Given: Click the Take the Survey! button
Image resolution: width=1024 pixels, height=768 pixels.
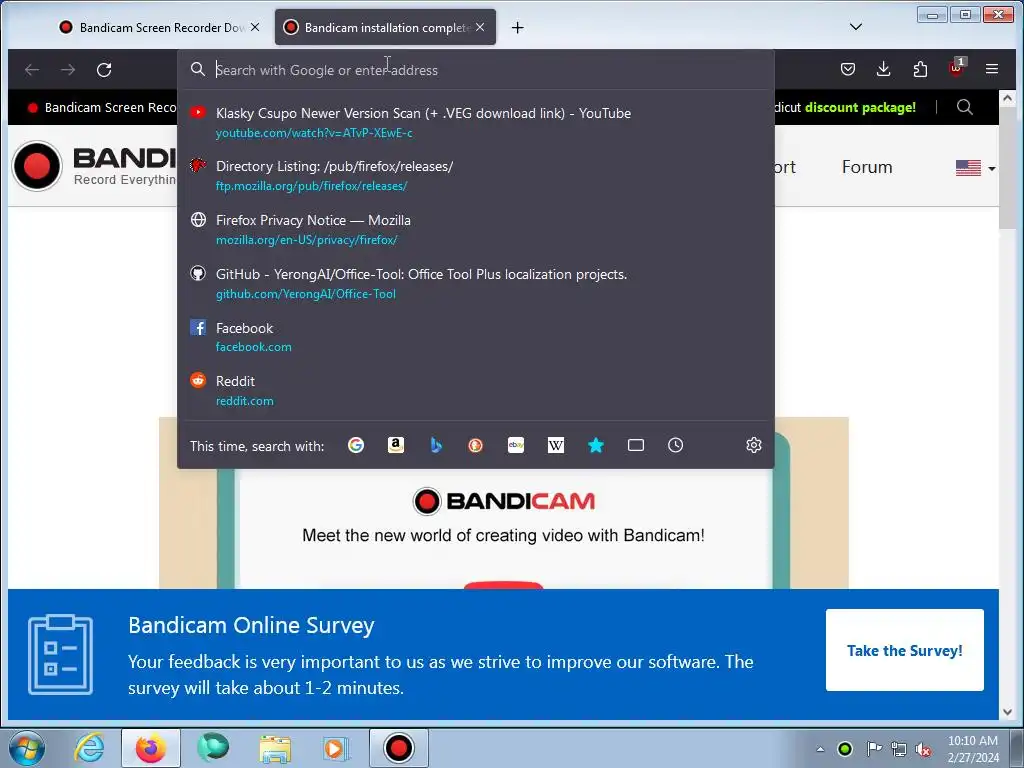Looking at the screenshot, I should coord(904,650).
